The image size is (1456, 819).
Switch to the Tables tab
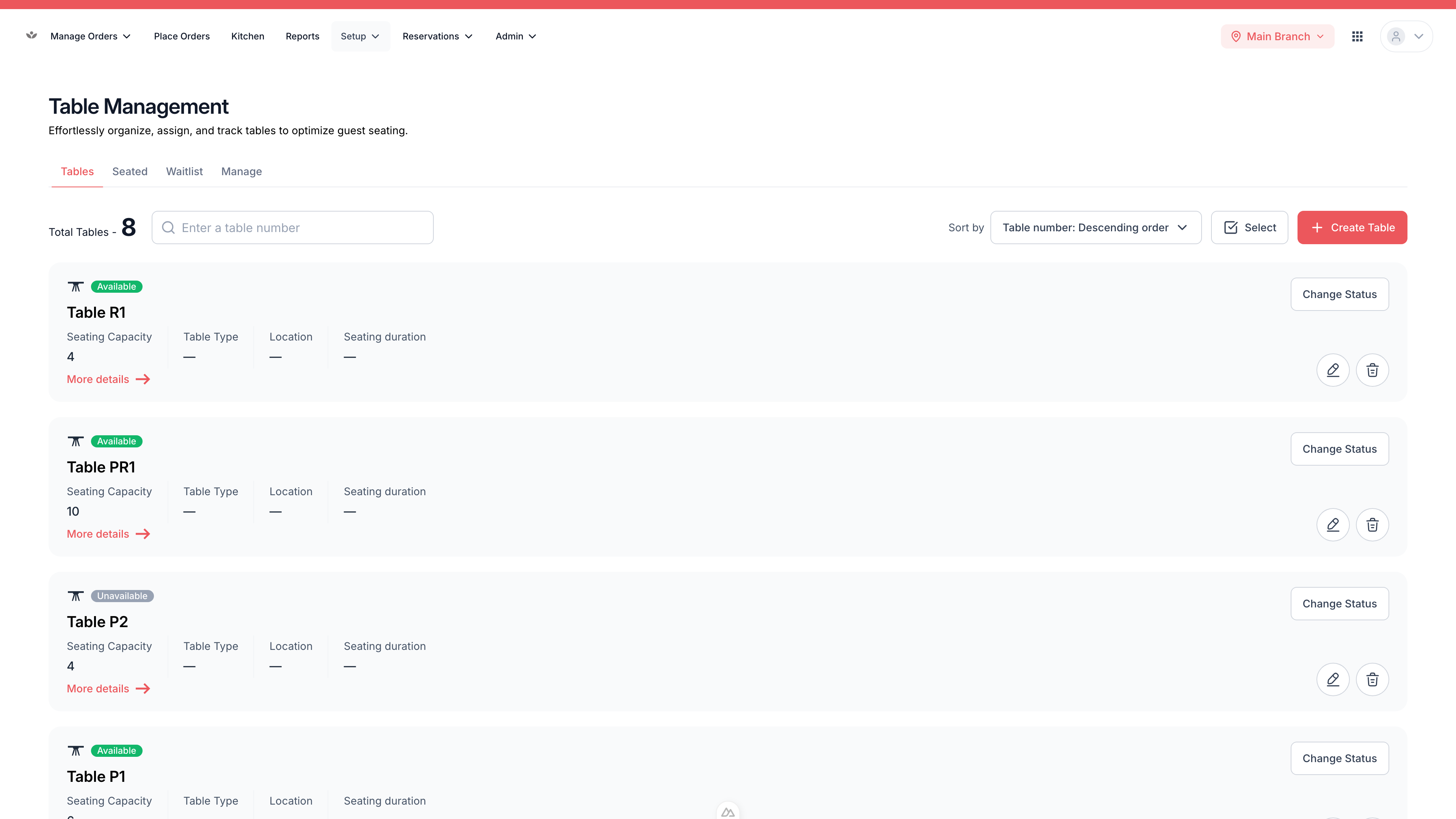77,171
